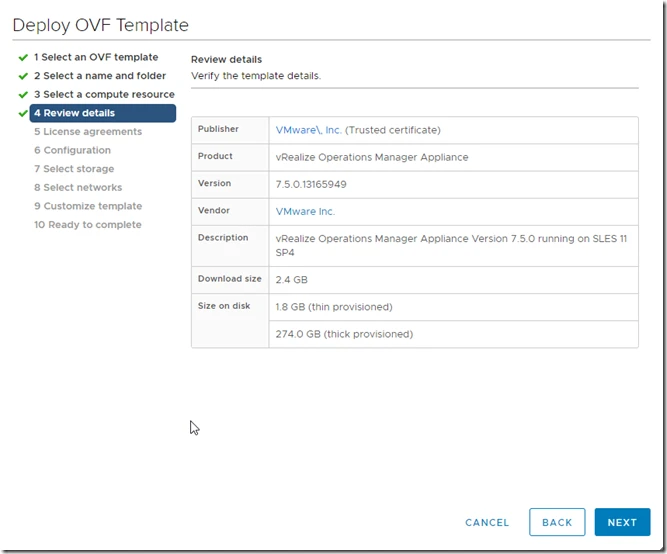Viewport: 667px width, 554px height.
Task: Click the Deploy OVF Template title
Action: pyautogui.click(x=101, y=25)
